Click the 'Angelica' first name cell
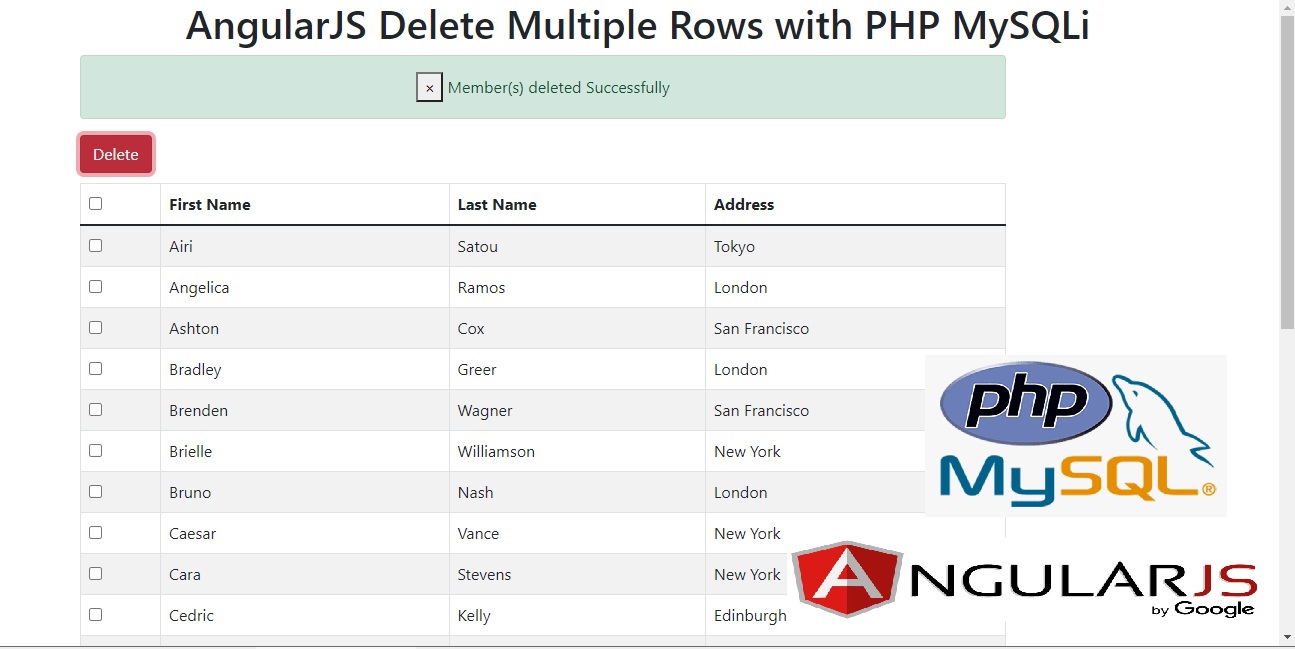Image resolution: width=1295 pixels, height=649 pixels. (305, 287)
